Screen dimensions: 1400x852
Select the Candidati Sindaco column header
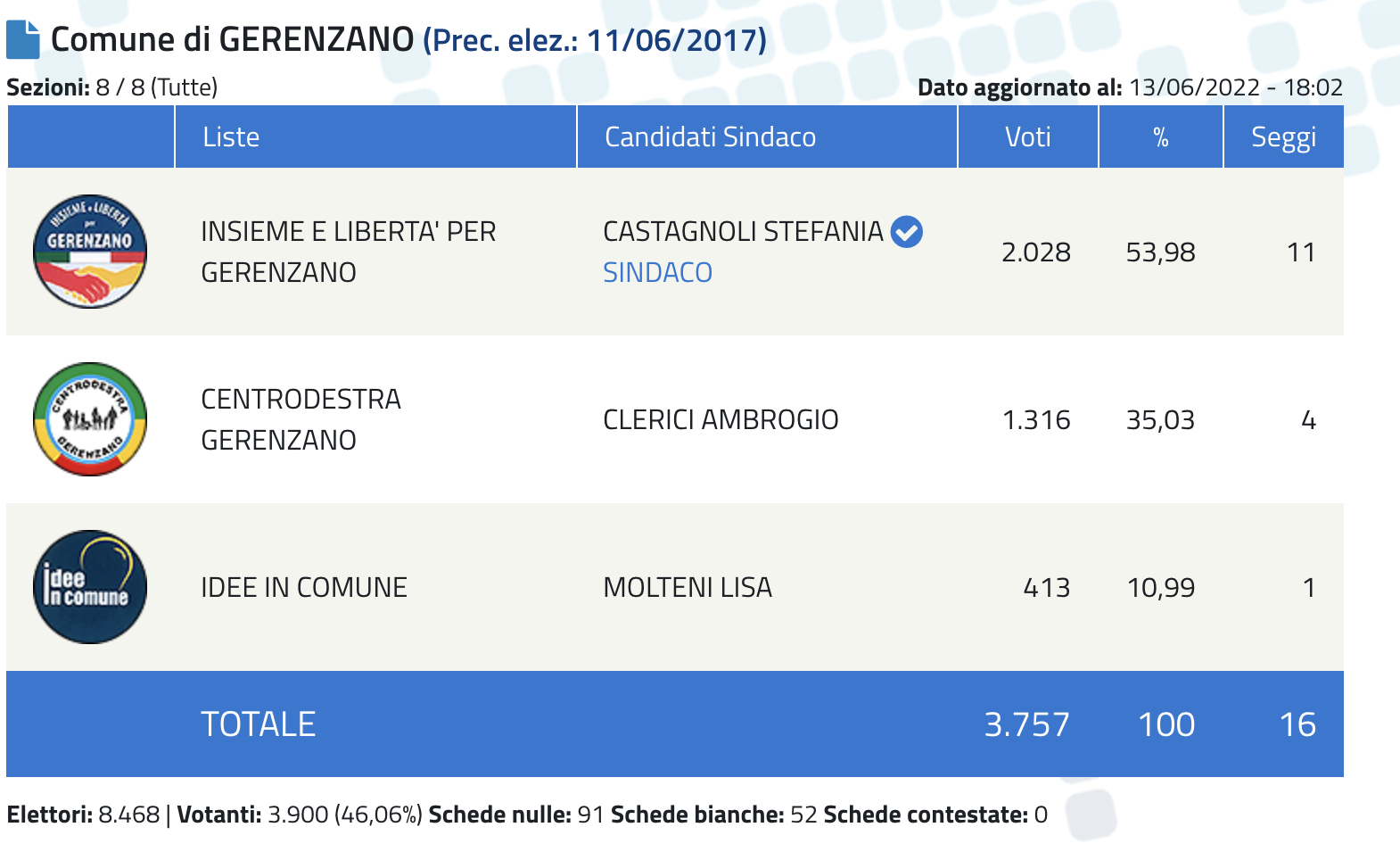click(710, 137)
